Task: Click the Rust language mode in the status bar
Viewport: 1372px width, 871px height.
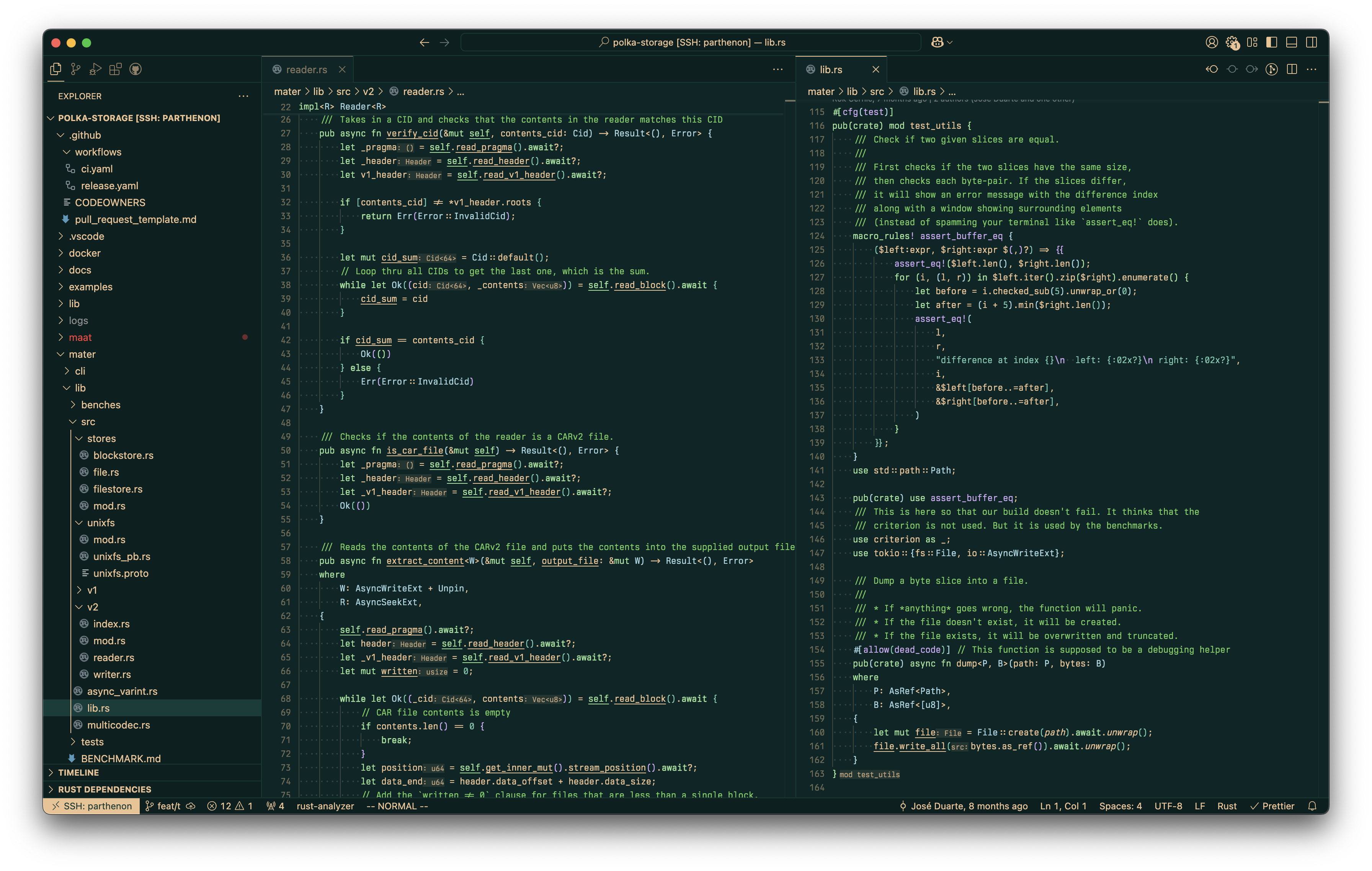Action: pyautogui.click(x=1227, y=806)
